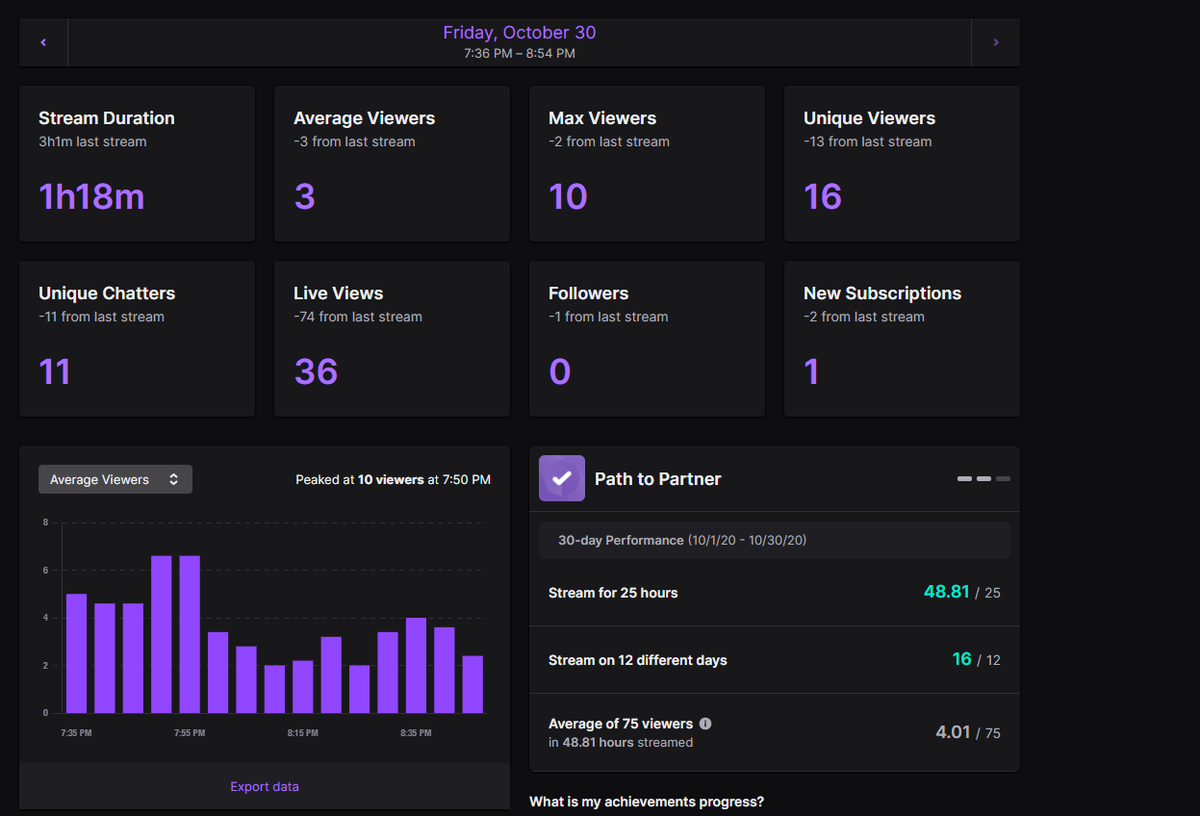Click the 16 / 12 days value
The image size is (1200, 816).
976,660
